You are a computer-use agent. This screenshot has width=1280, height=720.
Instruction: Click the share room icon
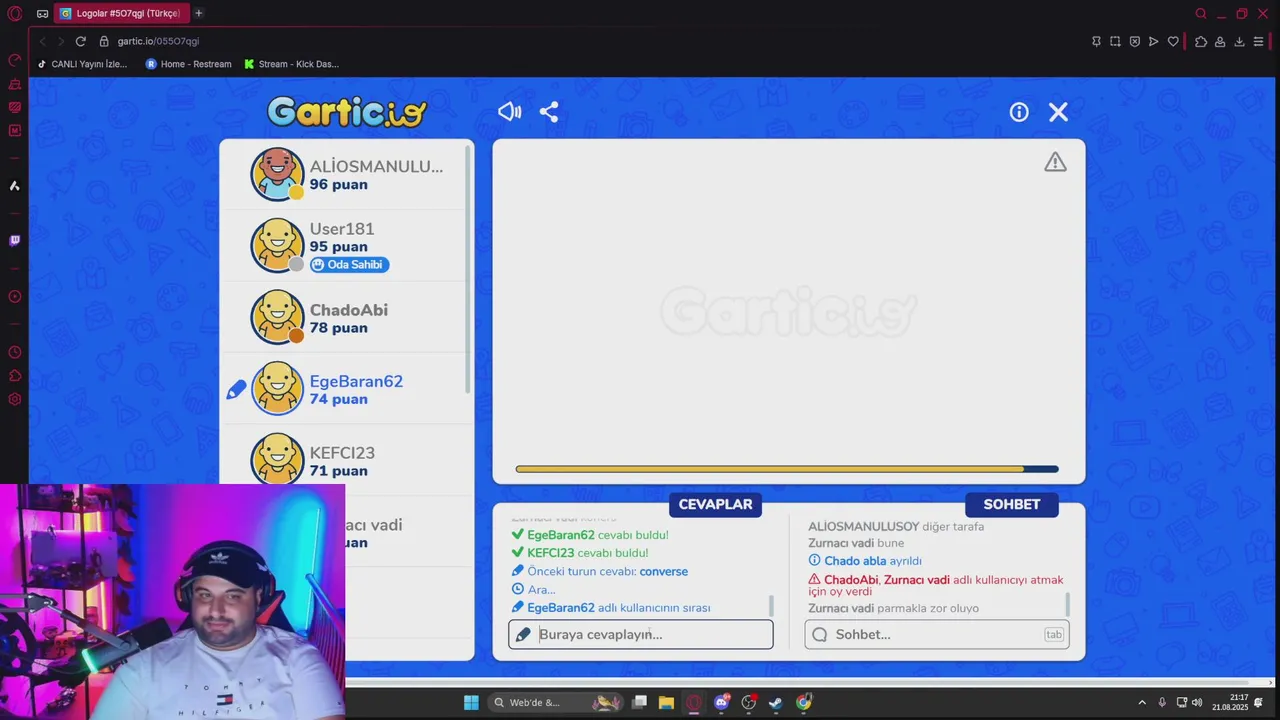[x=549, y=112]
